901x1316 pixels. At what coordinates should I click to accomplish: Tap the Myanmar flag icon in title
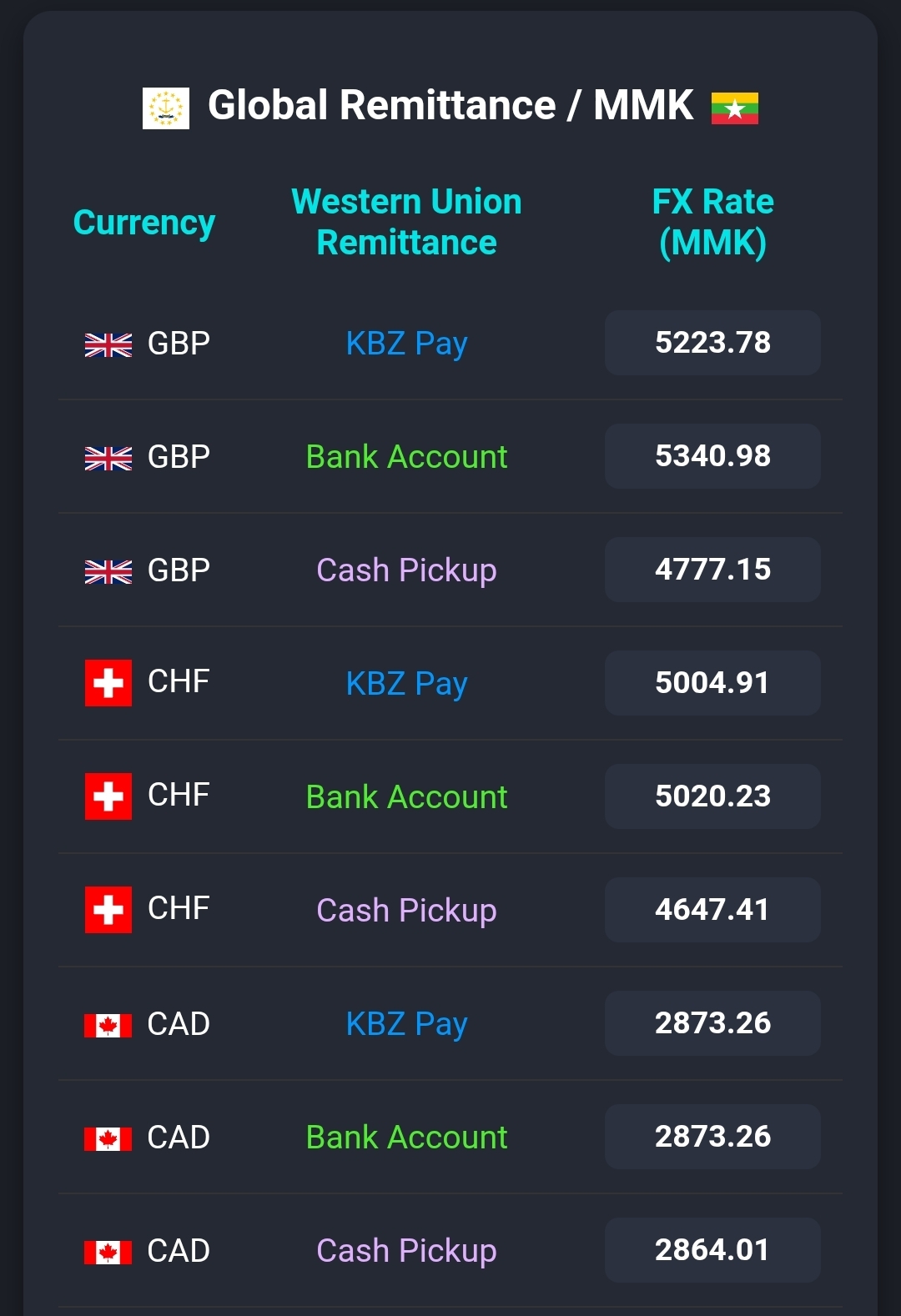(x=734, y=108)
